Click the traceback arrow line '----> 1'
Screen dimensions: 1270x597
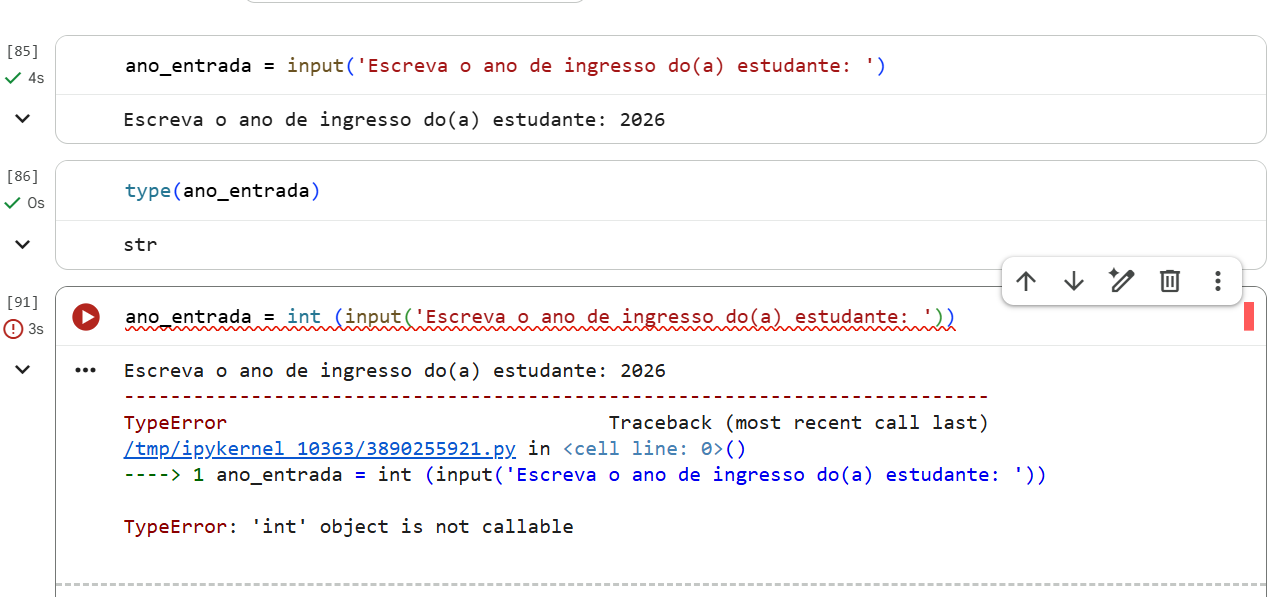[x=164, y=475]
